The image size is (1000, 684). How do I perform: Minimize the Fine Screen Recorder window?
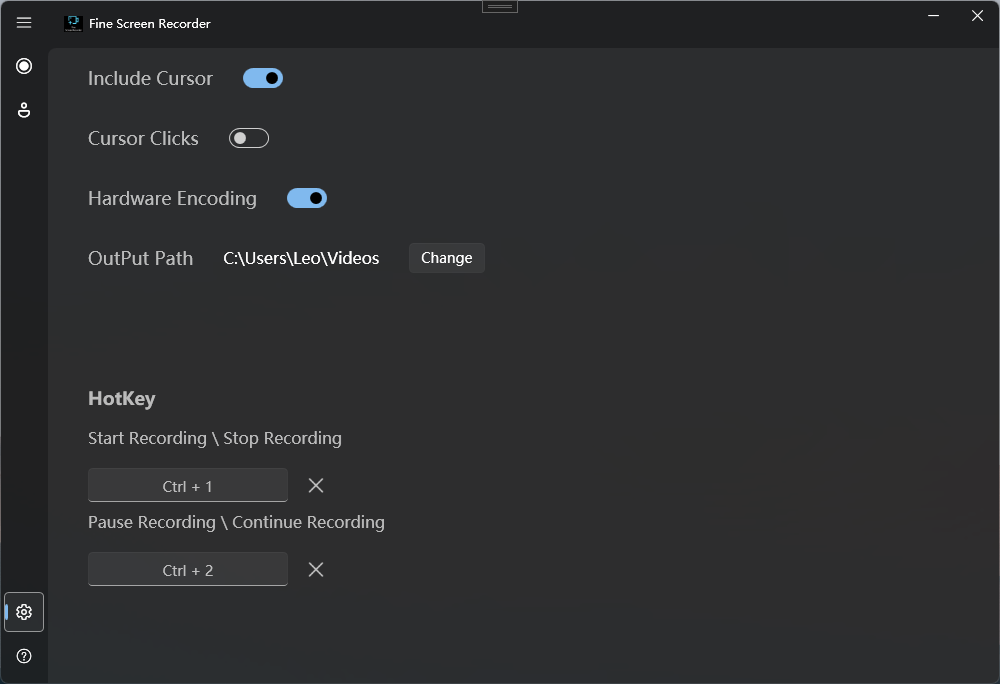(x=933, y=16)
